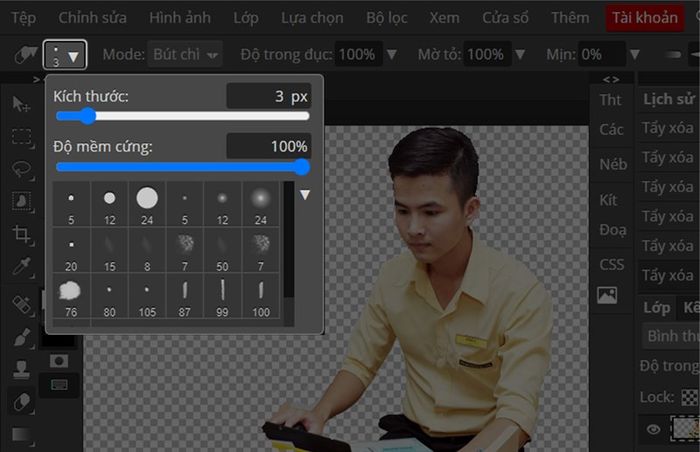The width and height of the screenshot is (700, 452).
Task: Click the eraser tool preset icon in options bar
Action: (x=25, y=55)
